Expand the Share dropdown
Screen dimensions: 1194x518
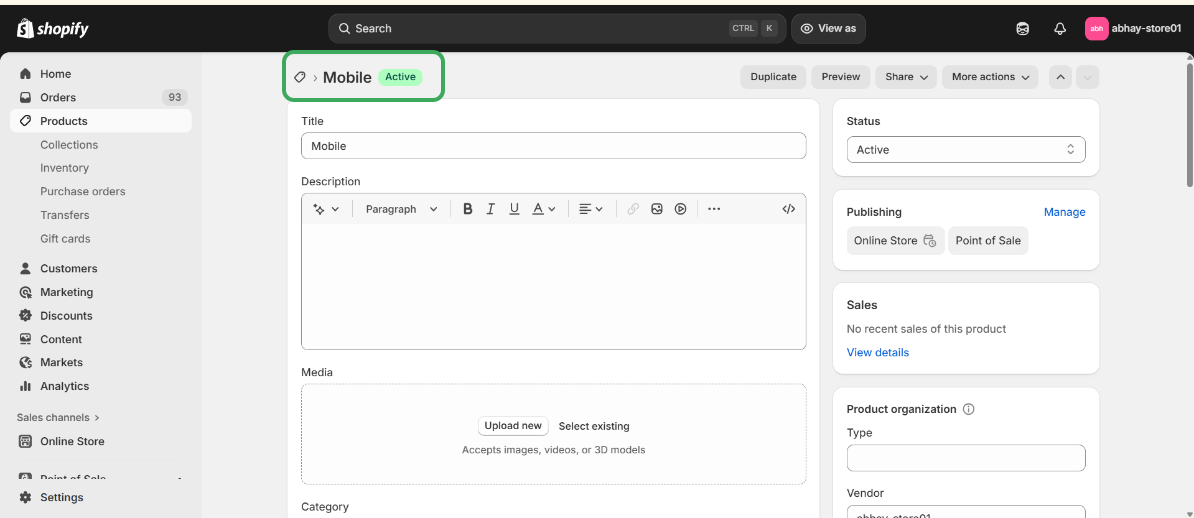coord(906,77)
